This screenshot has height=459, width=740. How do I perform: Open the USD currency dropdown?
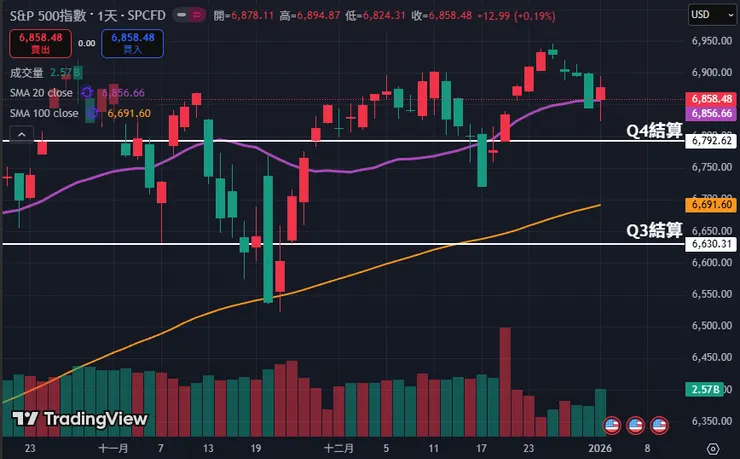click(x=713, y=15)
